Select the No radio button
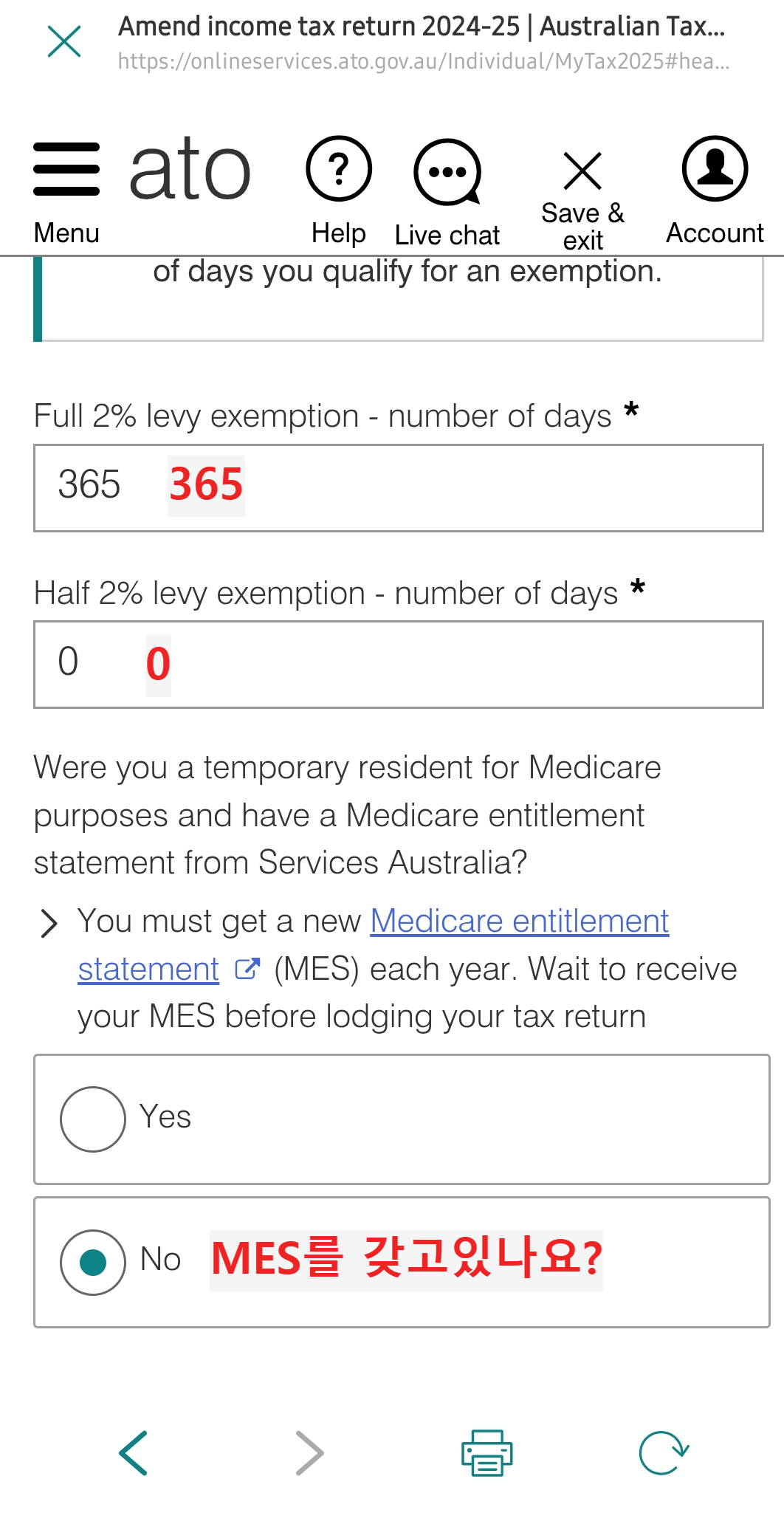 tap(93, 1262)
